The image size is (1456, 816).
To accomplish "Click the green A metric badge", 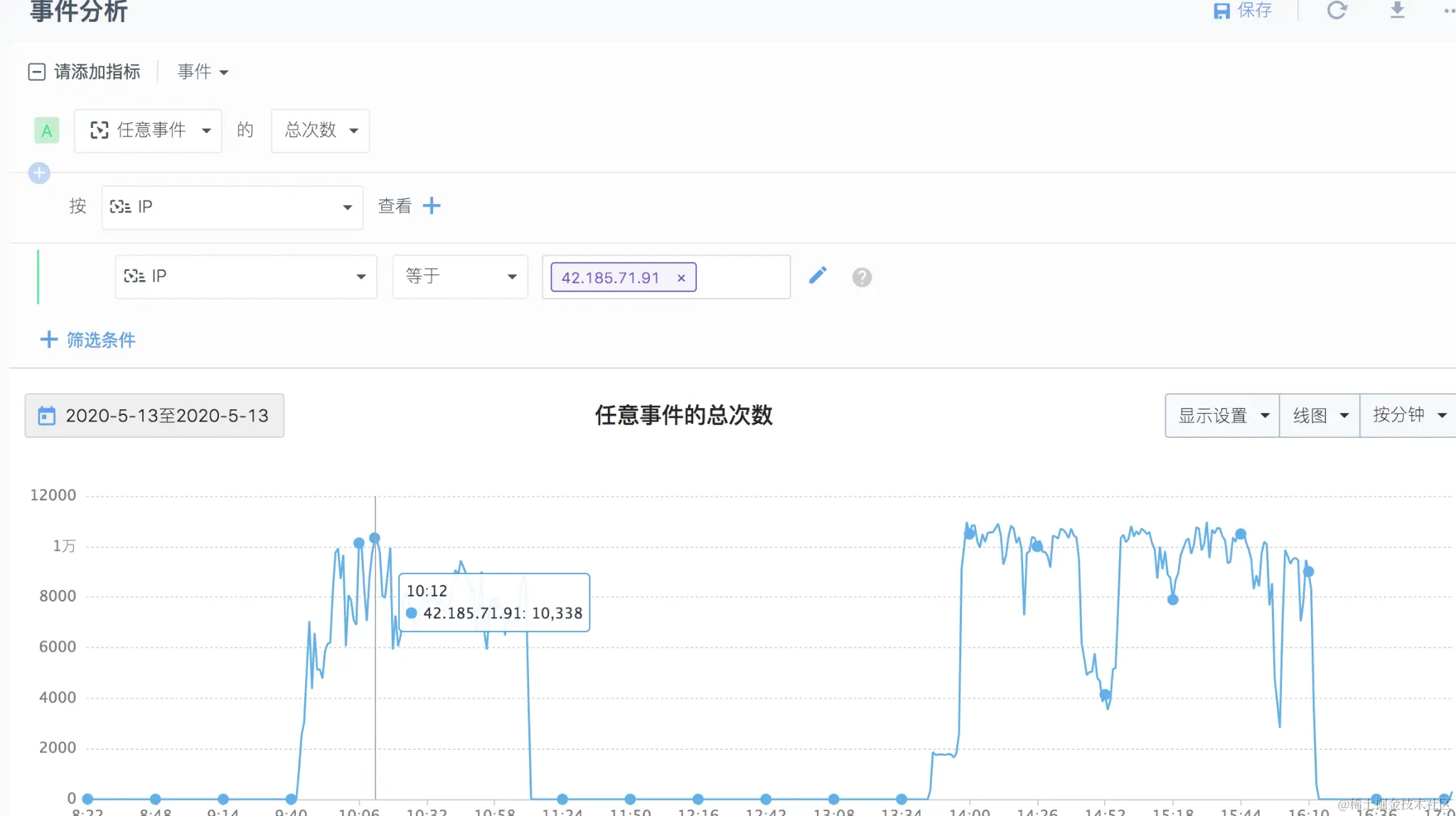I will point(47,131).
